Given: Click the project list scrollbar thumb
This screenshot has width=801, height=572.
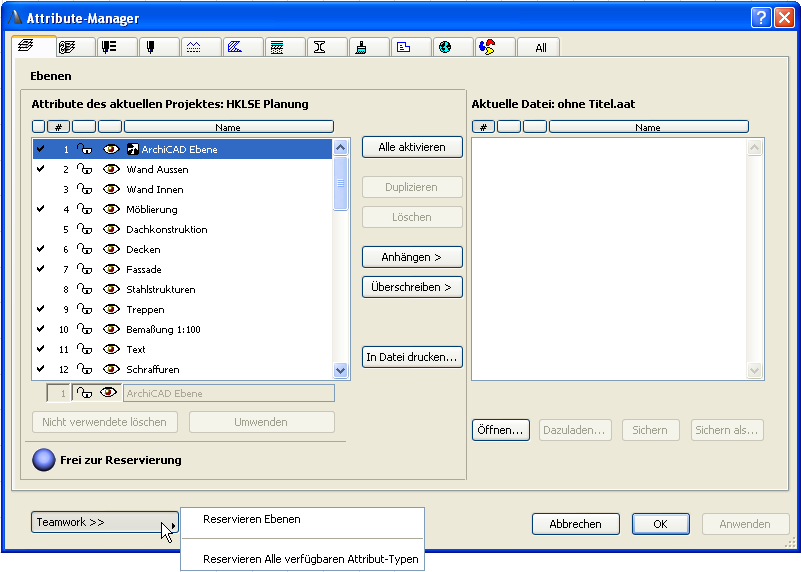Looking at the screenshot, I should [341, 183].
